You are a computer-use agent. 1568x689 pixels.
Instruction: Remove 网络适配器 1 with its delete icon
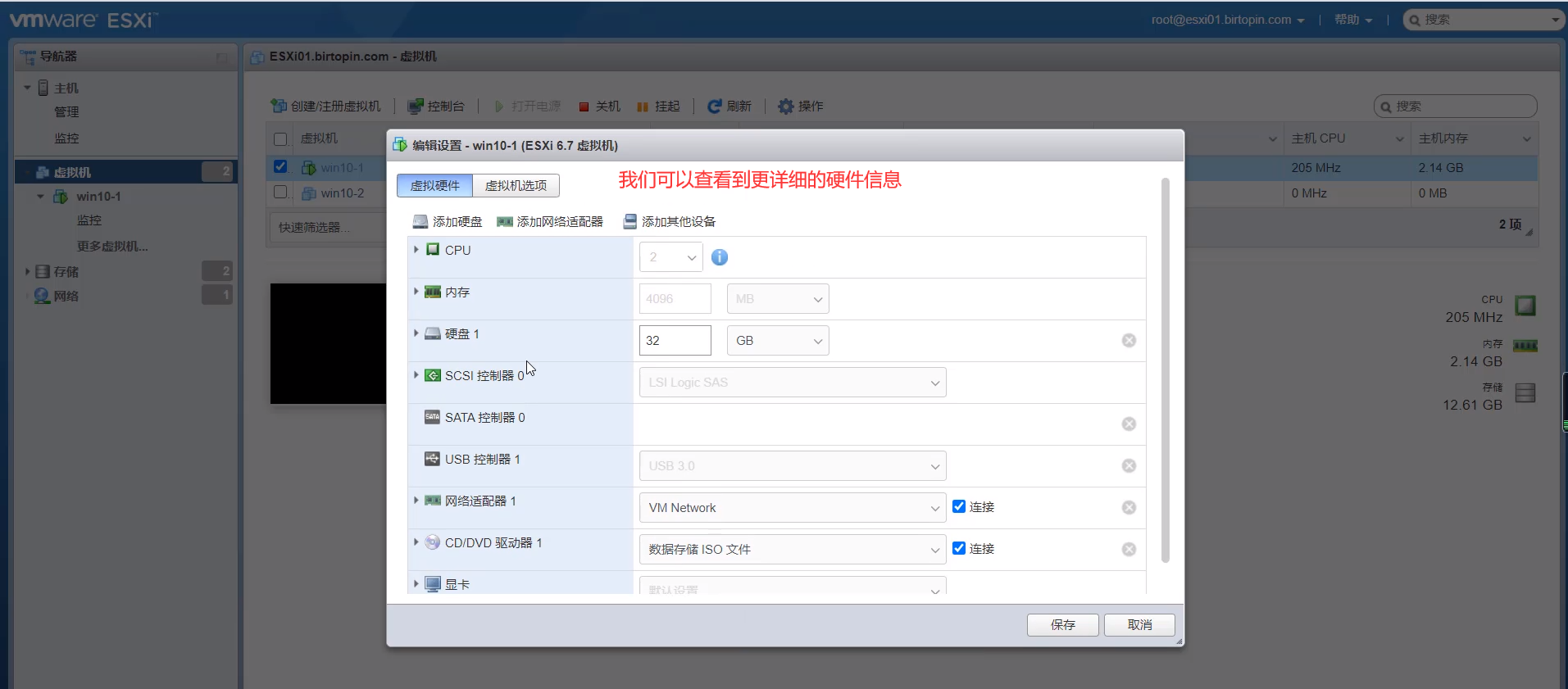pos(1129,508)
